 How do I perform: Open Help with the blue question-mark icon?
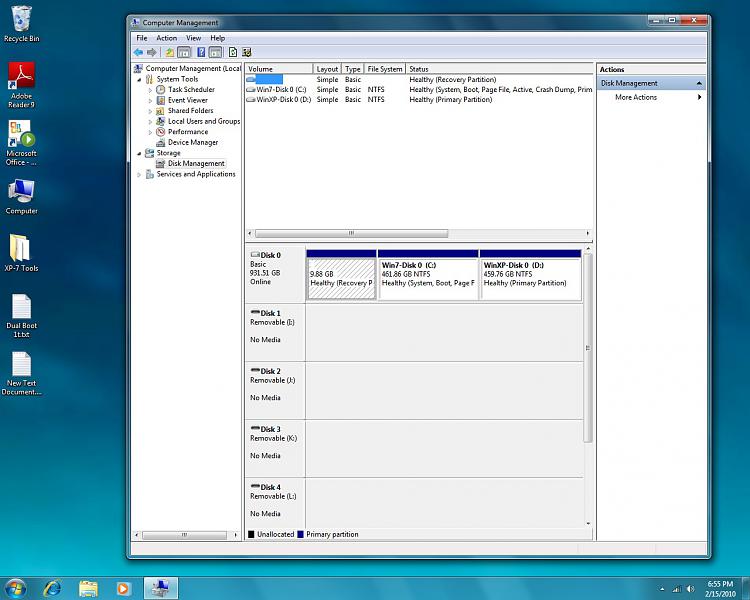pos(201,52)
